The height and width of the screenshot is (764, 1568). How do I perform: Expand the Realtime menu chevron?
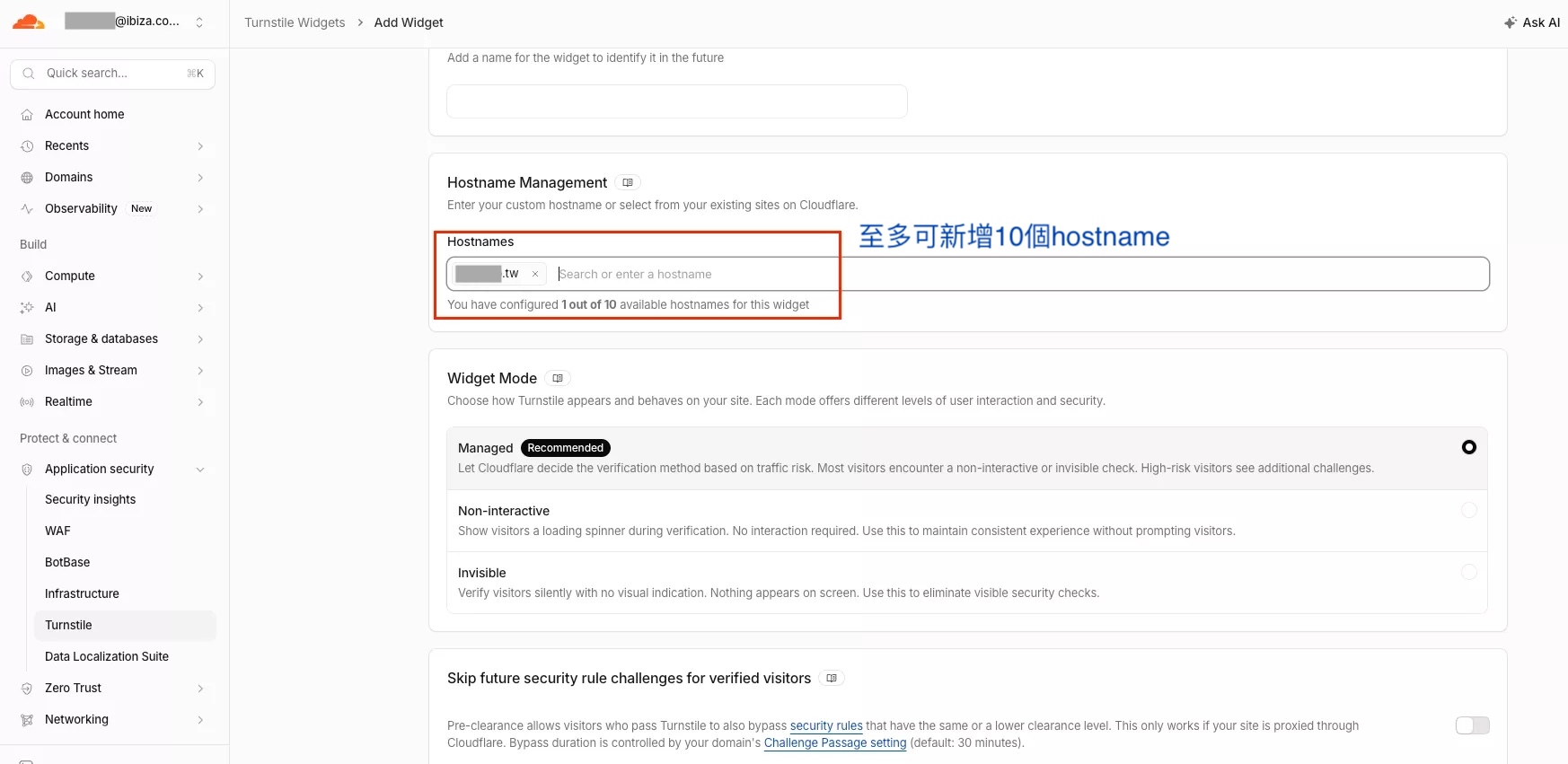[x=200, y=402]
